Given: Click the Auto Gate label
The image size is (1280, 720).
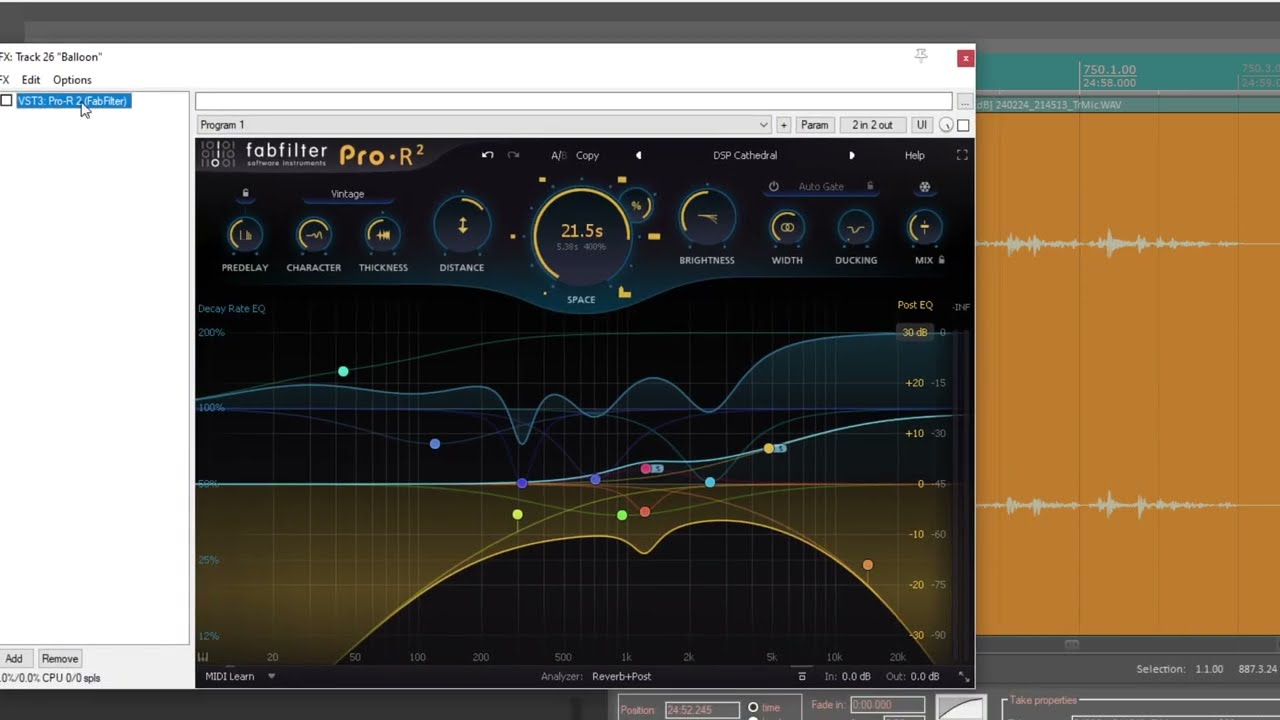Looking at the screenshot, I should 821,187.
